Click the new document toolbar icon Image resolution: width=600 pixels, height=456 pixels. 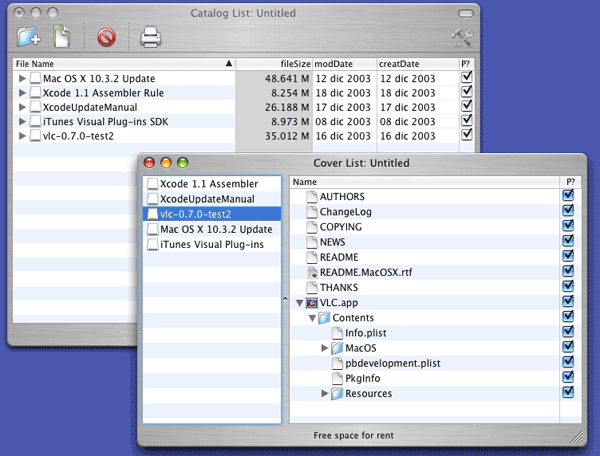click(61, 38)
